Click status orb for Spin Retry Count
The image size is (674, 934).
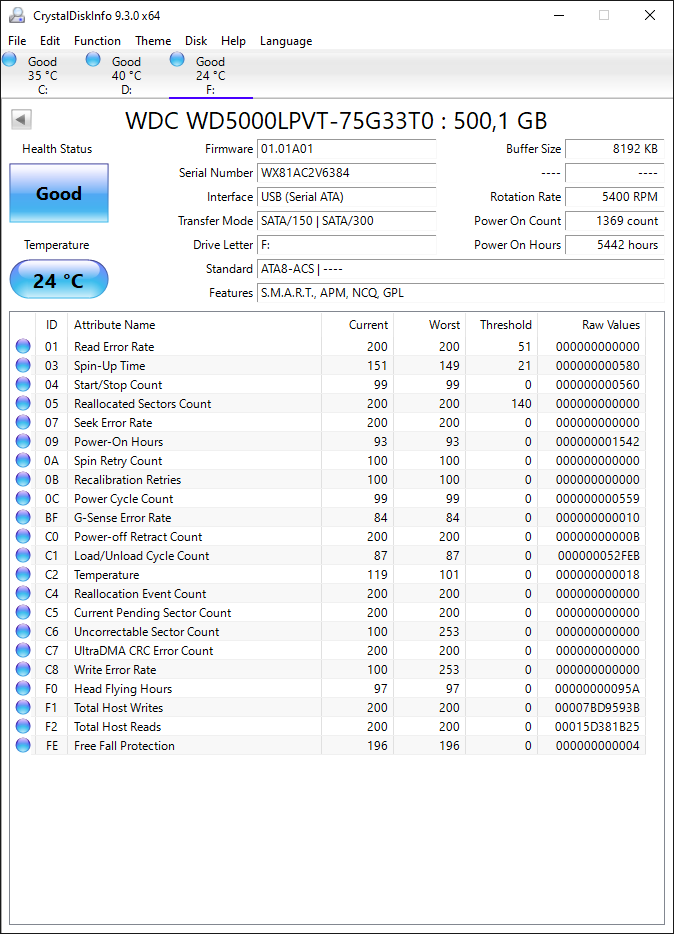pyautogui.click(x=23, y=460)
